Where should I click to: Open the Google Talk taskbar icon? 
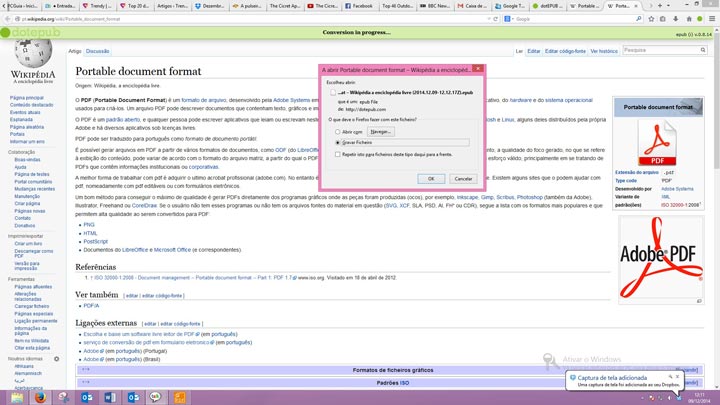coord(156,397)
